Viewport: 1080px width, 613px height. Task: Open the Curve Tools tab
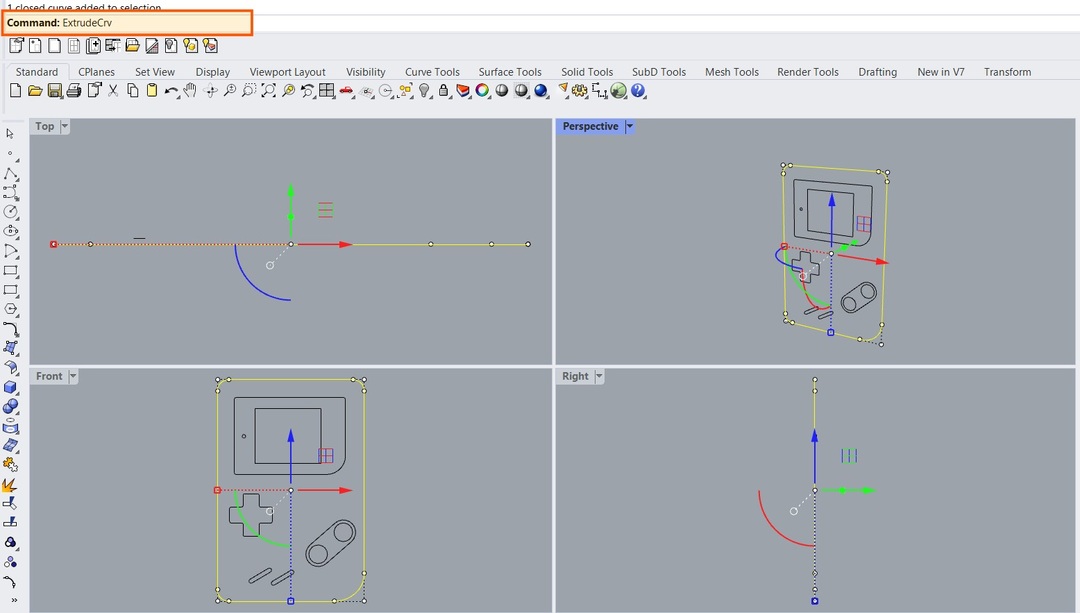(x=432, y=72)
